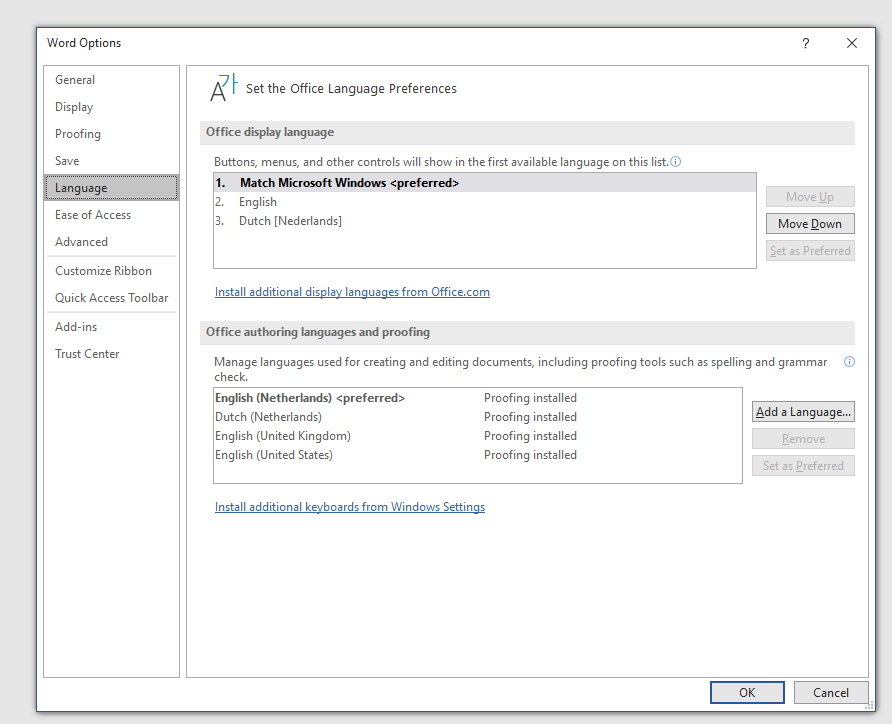892x724 pixels.
Task: Confirm changes with the OK button
Action: tap(747, 692)
